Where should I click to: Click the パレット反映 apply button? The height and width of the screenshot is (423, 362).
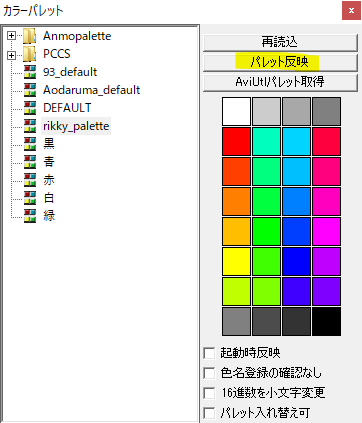click(x=280, y=62)
